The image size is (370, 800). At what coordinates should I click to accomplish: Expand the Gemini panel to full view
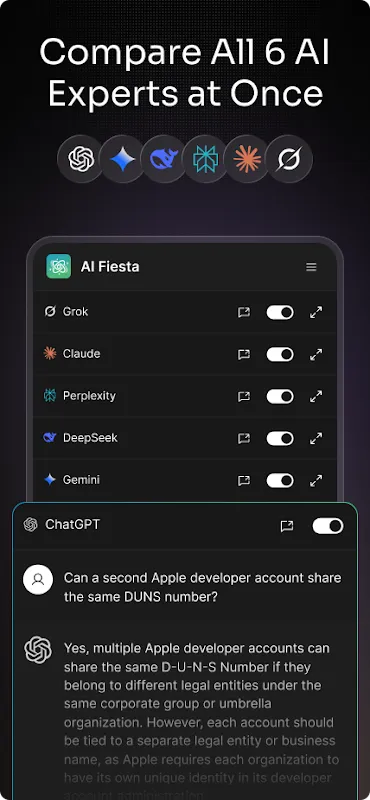316,480
